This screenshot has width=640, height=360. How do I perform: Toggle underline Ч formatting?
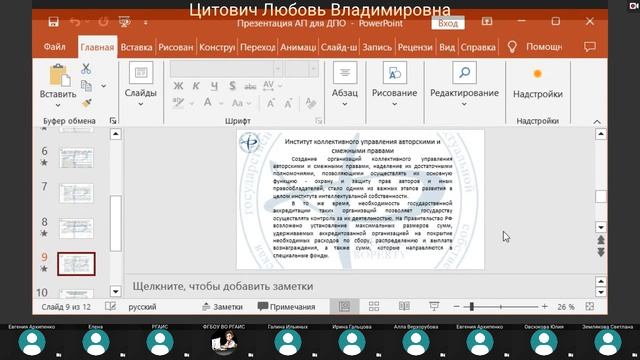point(214,86)
